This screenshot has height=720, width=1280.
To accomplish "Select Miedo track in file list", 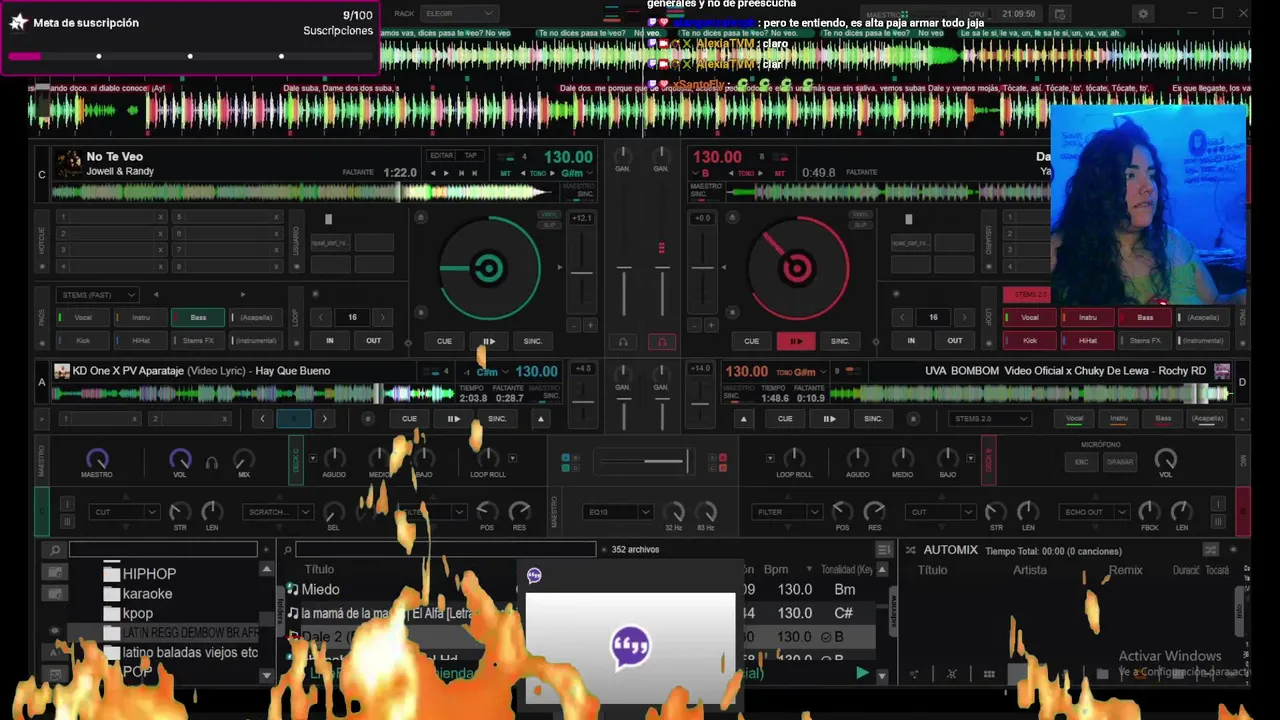I will 320,590.
